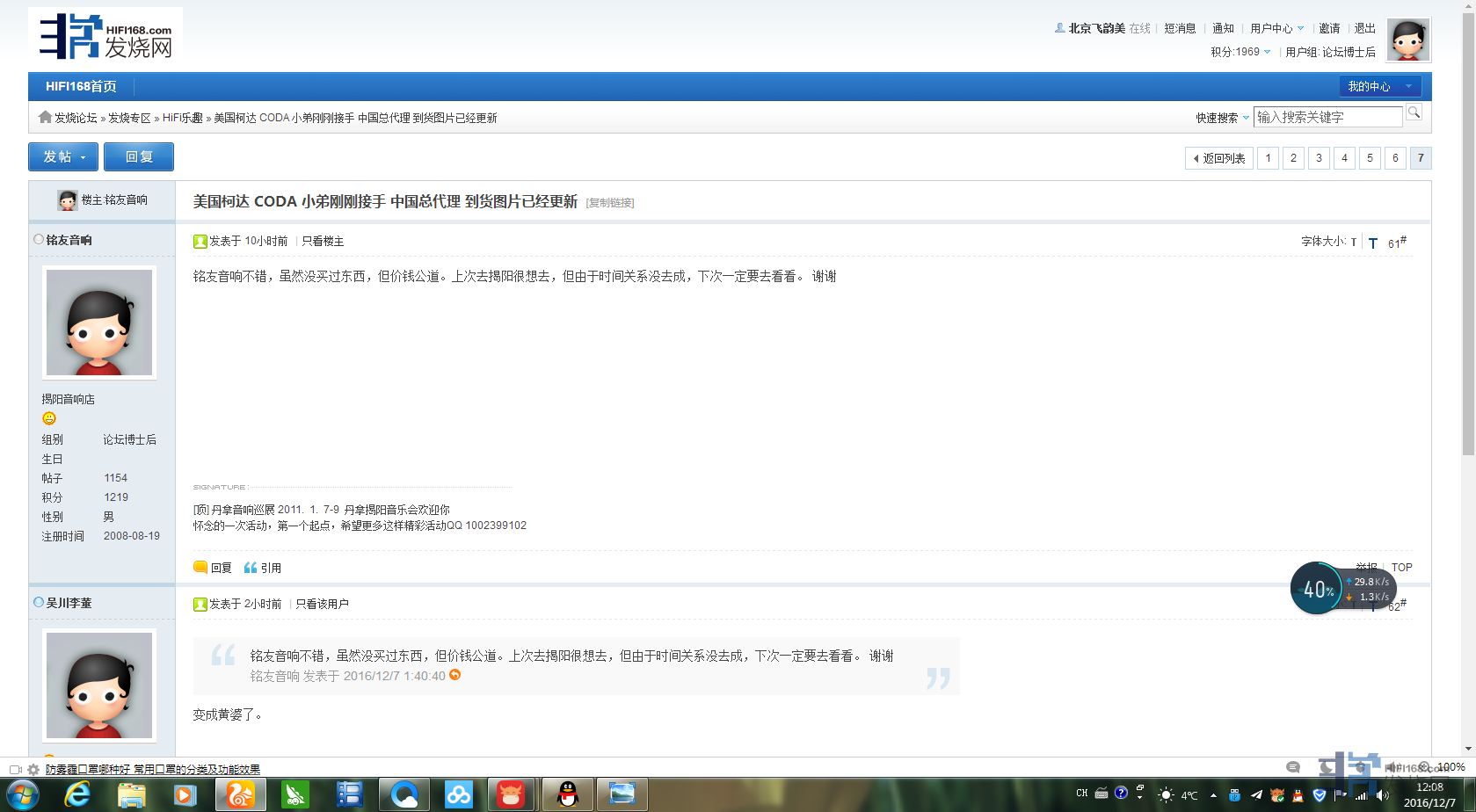The width and height of the screenshot is (1476, 812).
Task: Click the 回复 reply button
Action: [139, 156]
